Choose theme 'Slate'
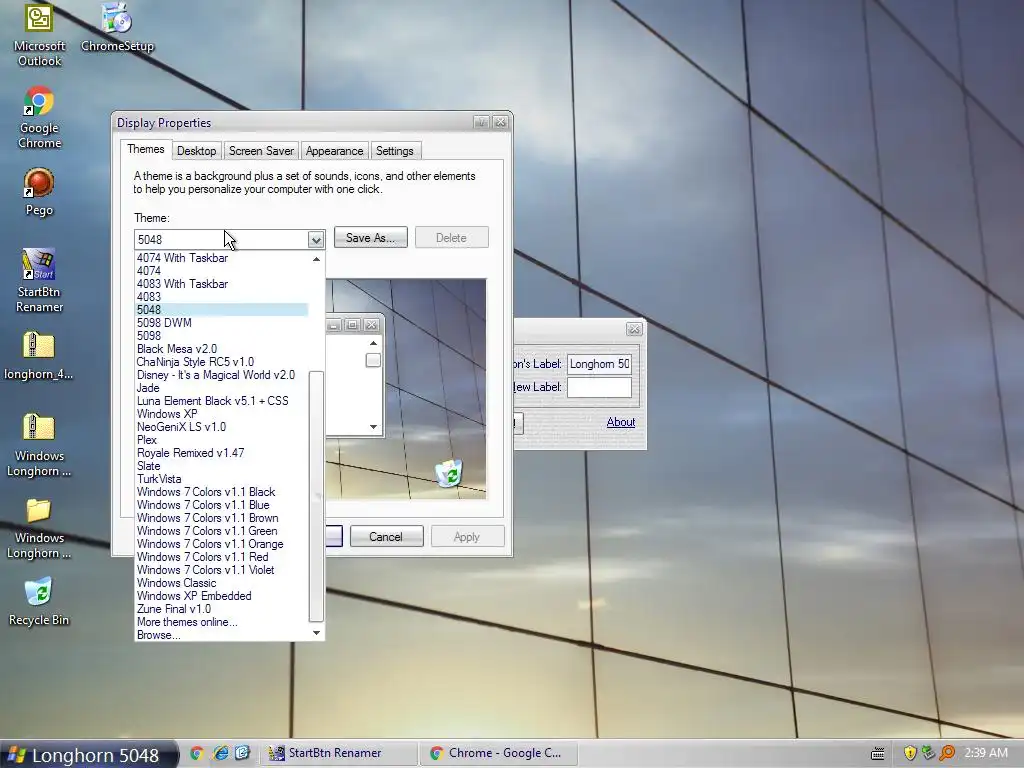Image resolution: width=1024 pixels, height=768 pixels. [221, 466]
